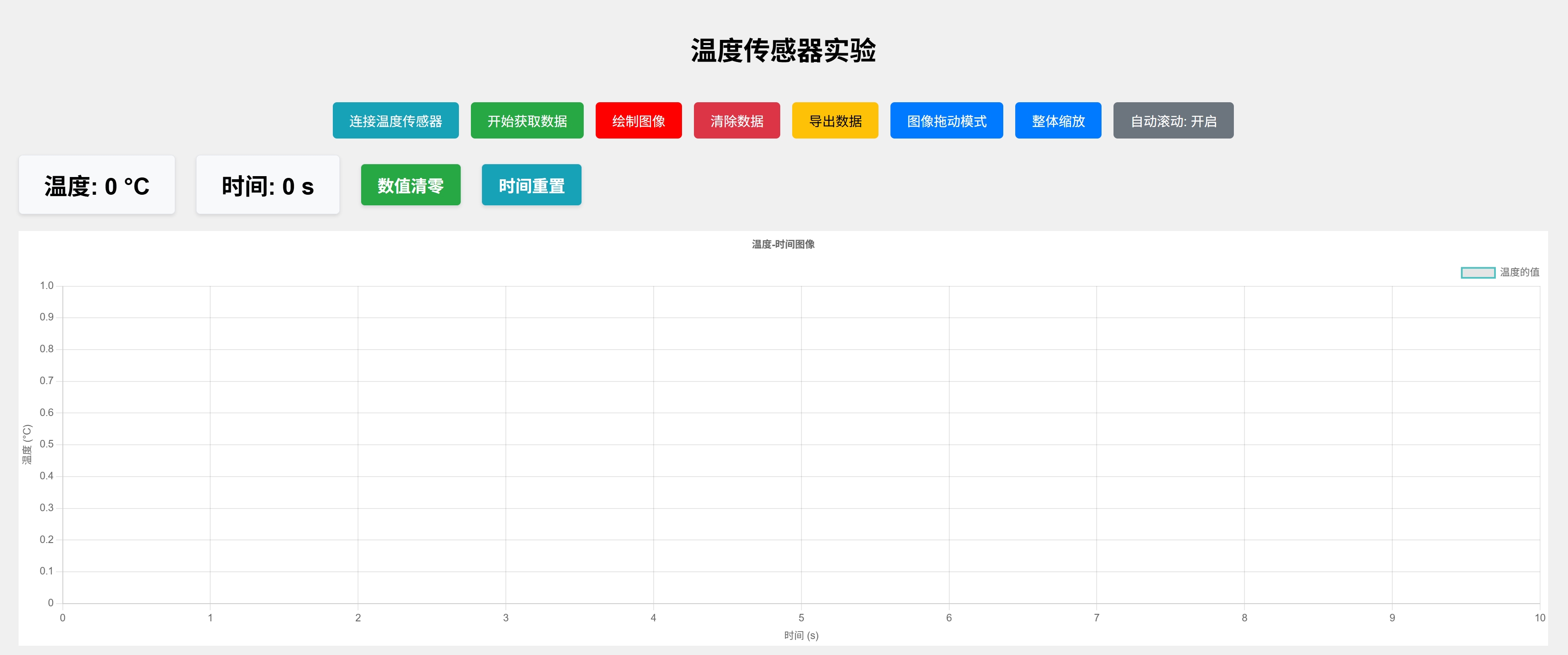The image size is (1568, 655).
Task: Click the x-axis tick labeled 5
Action: pos(801,617)
